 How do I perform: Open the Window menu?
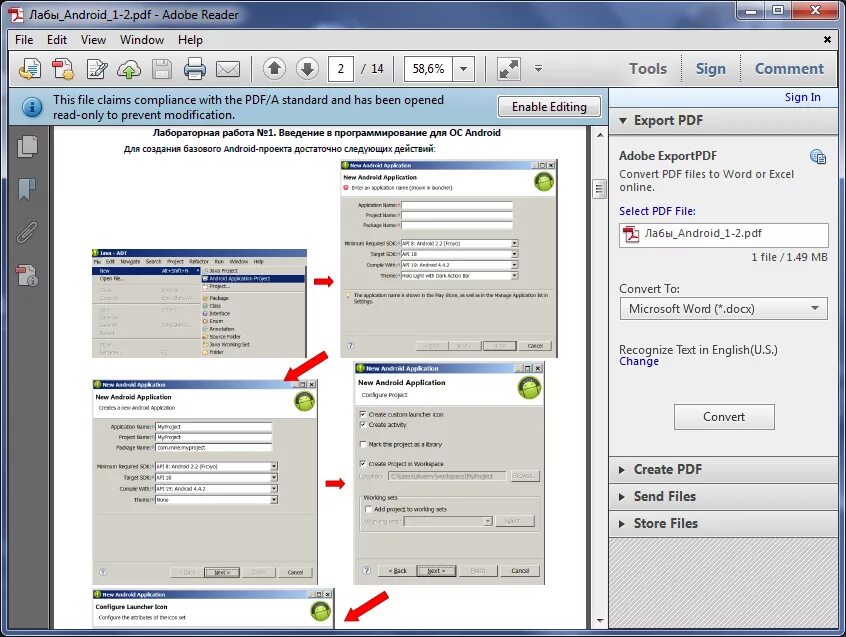(x=142, y=40)
